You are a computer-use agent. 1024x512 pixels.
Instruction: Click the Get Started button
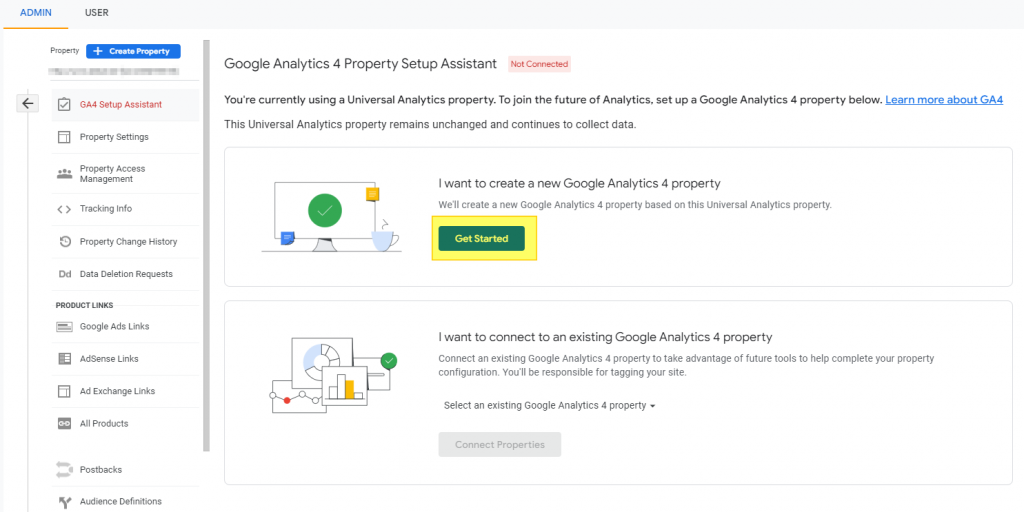coord(481,238)
